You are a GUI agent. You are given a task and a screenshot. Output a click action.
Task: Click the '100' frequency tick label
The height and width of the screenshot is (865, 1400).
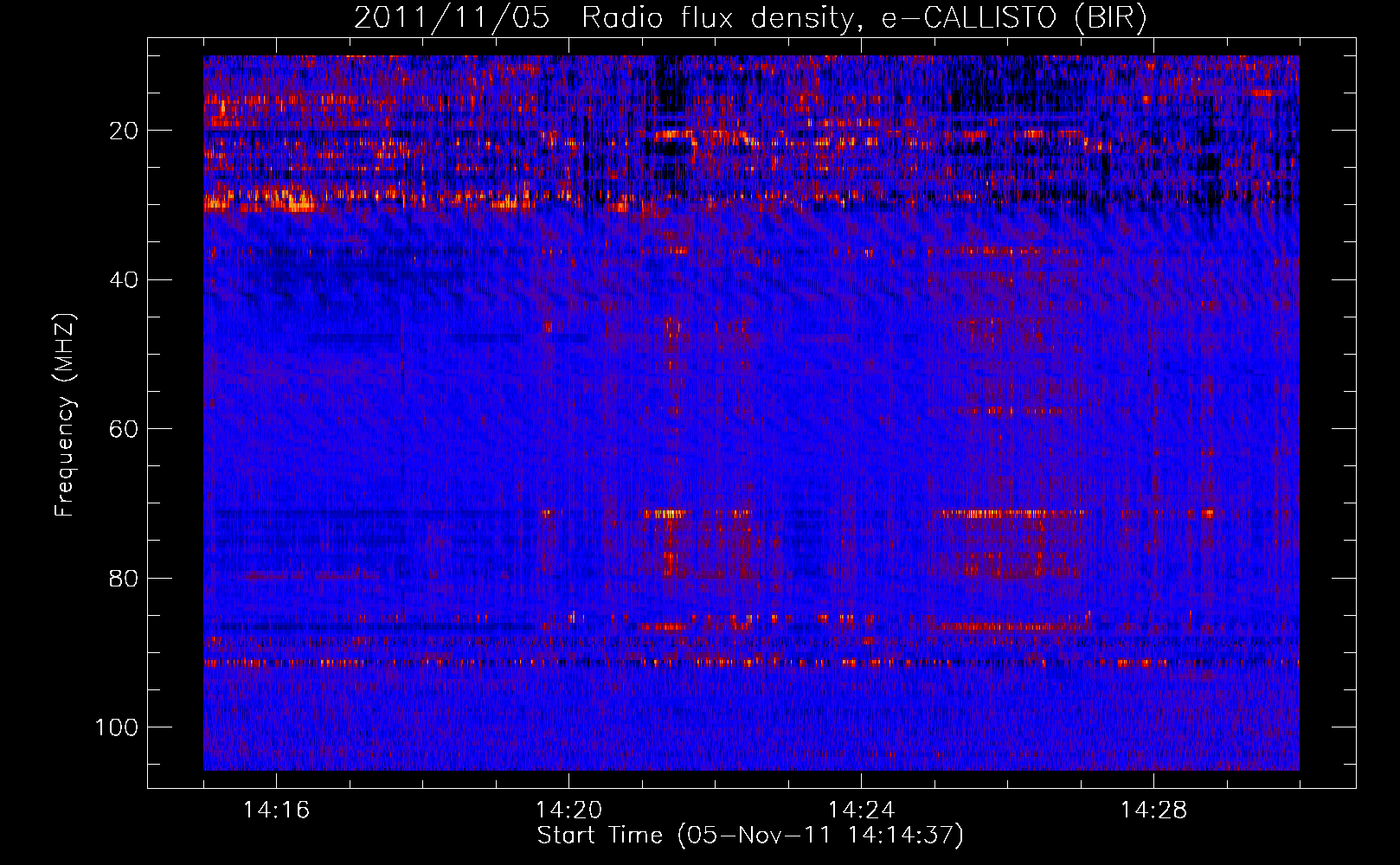pos(118,727)
